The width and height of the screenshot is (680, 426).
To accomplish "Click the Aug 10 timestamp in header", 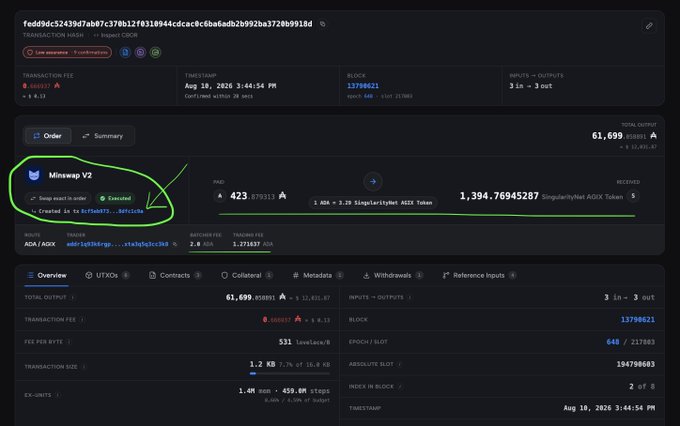I will (230, 86).
